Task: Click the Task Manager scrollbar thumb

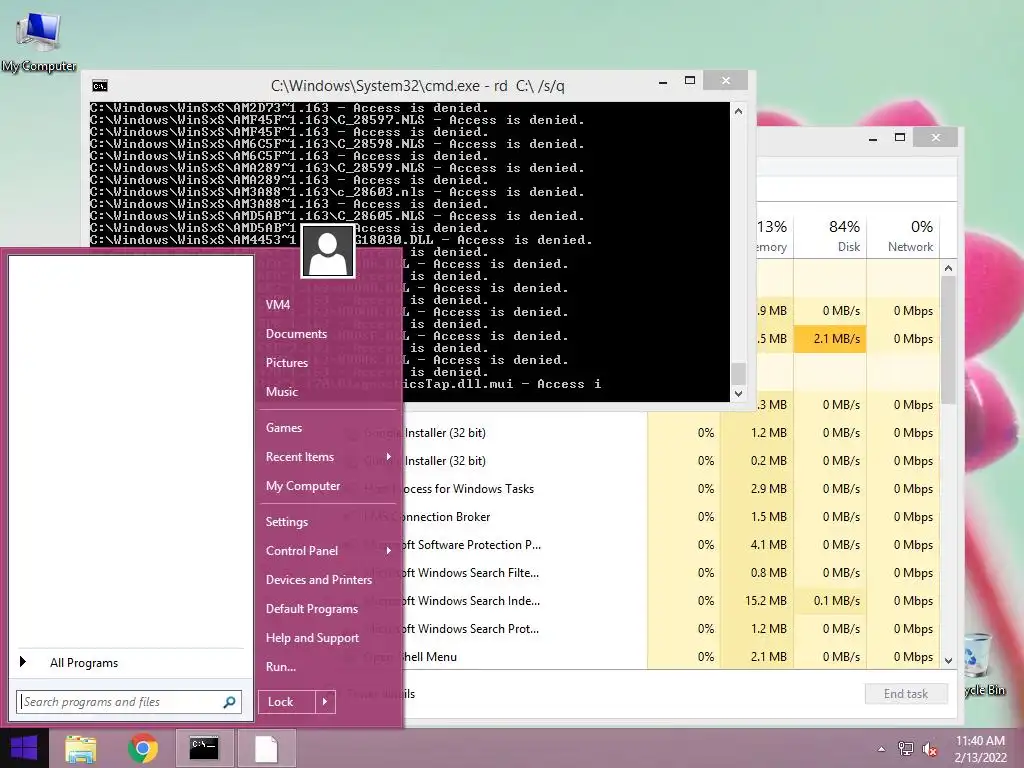Action: click(948, 340)
